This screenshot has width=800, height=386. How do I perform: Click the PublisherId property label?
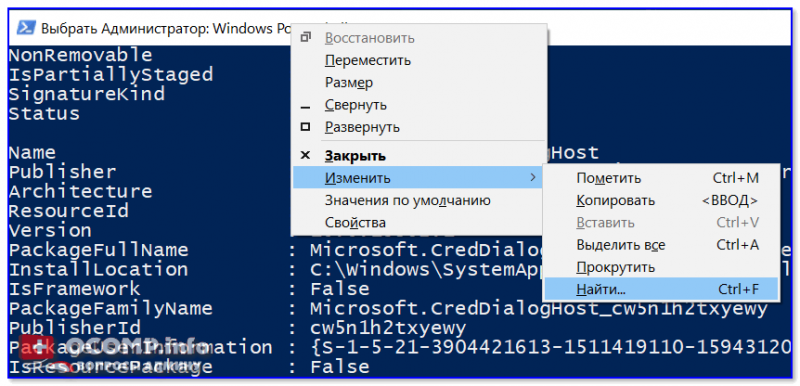pos(74,327)
